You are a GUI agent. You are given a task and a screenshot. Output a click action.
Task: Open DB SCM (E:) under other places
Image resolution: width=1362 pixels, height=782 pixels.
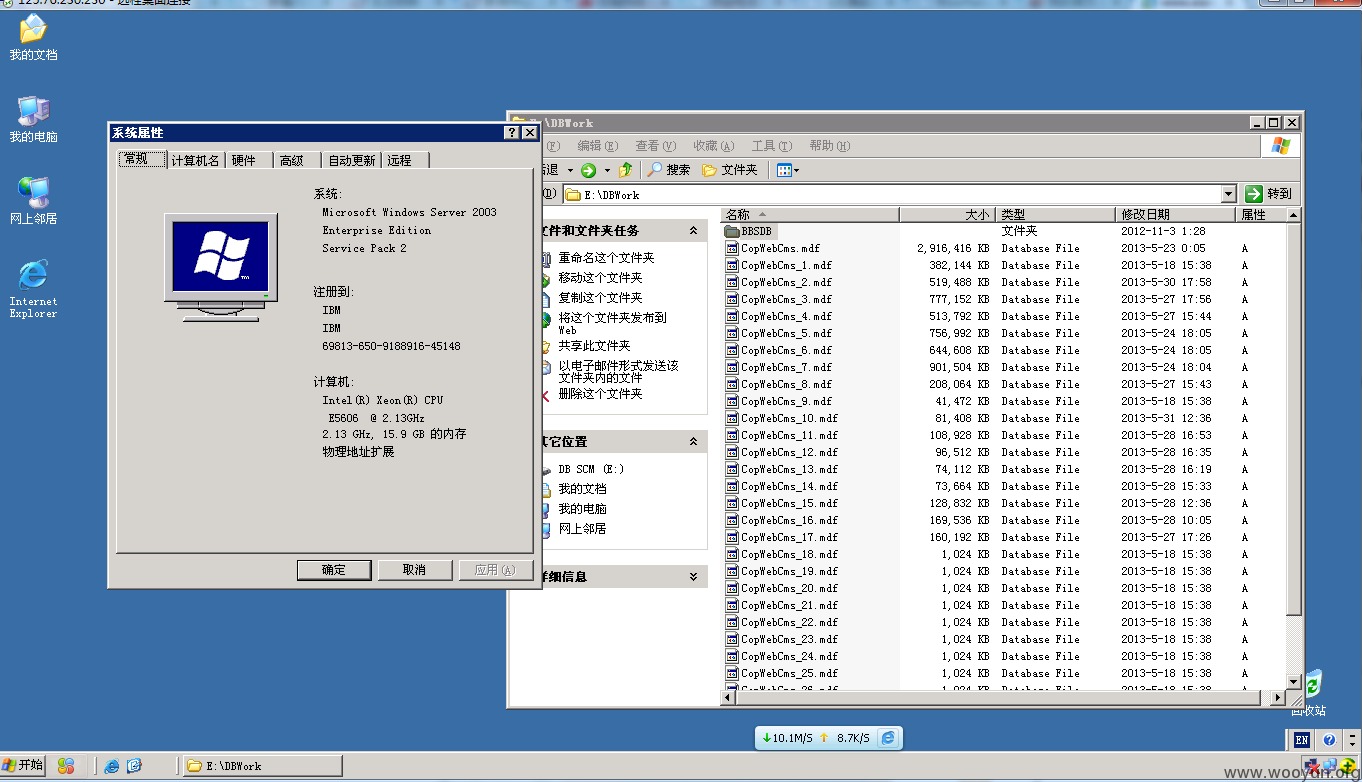[x=591, y=469]
